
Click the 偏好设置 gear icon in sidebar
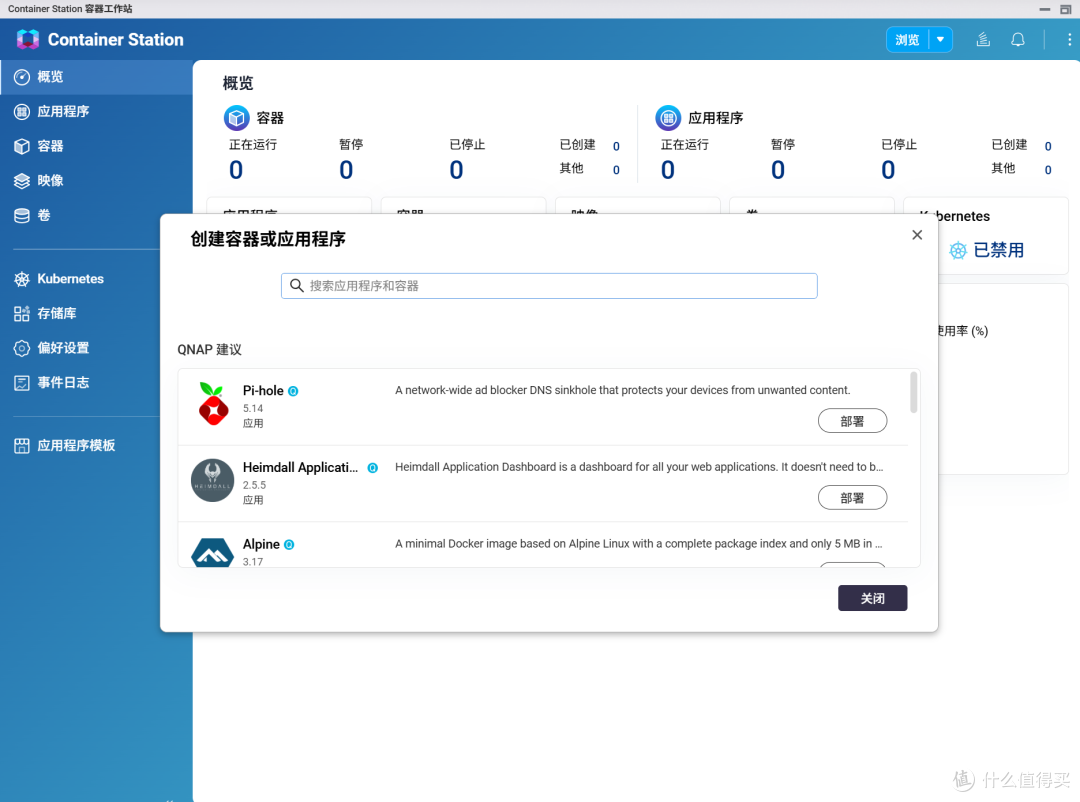pos(22,348)
